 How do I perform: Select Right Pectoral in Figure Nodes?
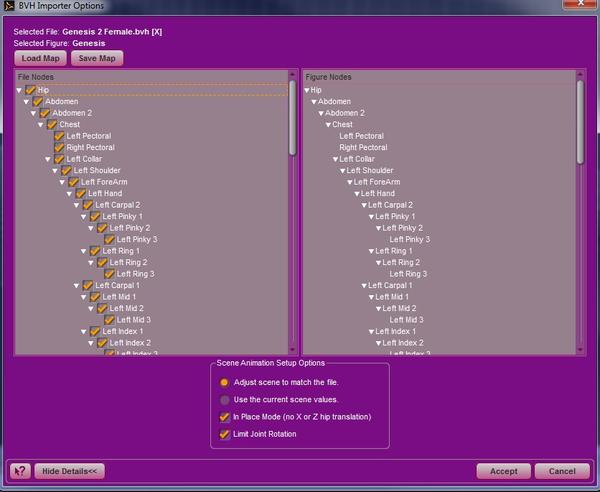(363, 147)
